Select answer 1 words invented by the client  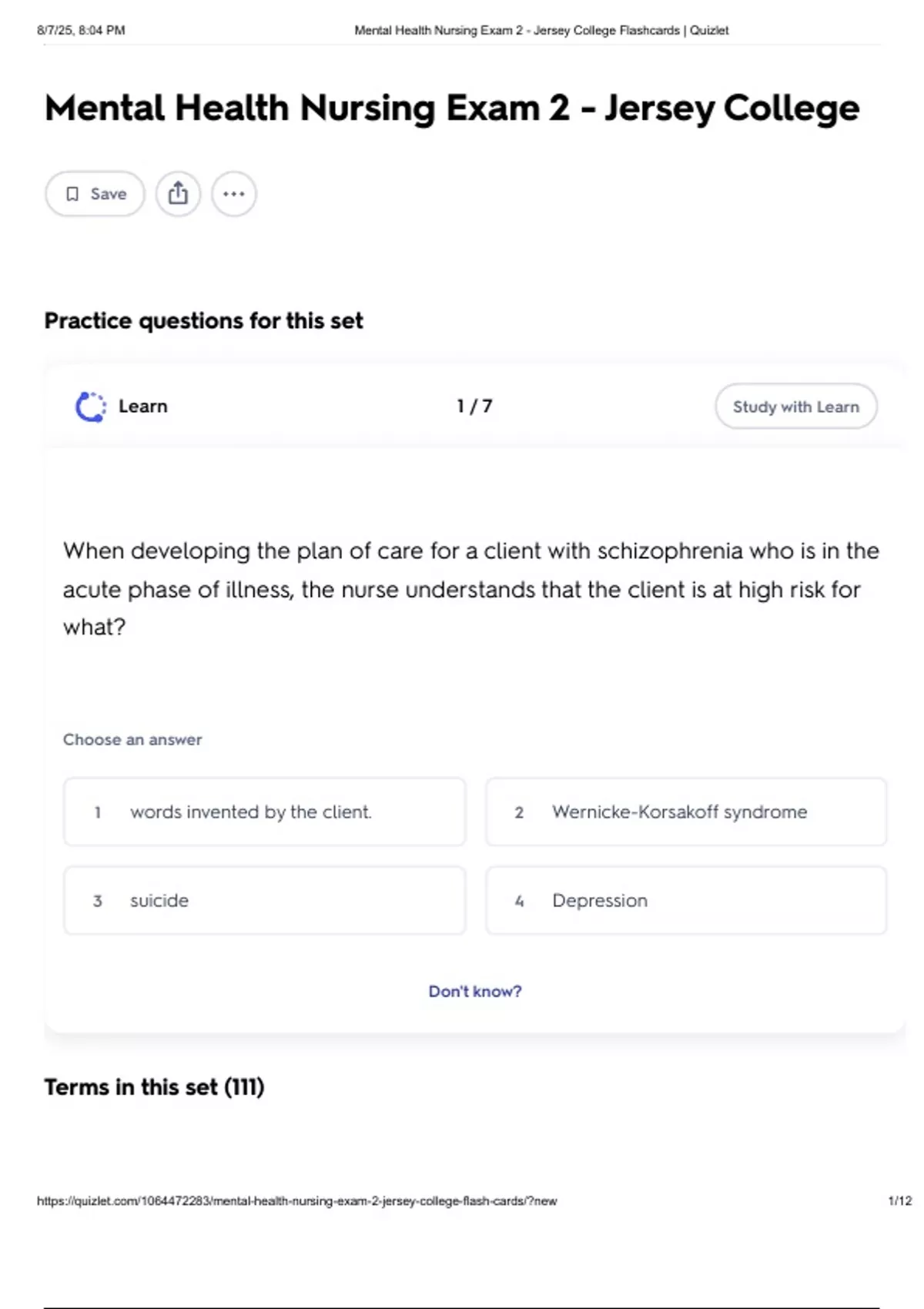tap(265, 812)
